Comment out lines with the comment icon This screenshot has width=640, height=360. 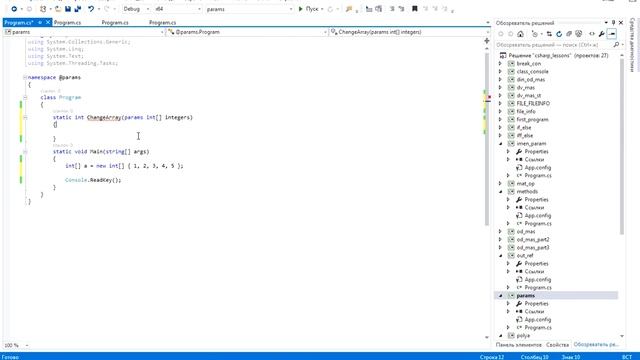point(391,9)
